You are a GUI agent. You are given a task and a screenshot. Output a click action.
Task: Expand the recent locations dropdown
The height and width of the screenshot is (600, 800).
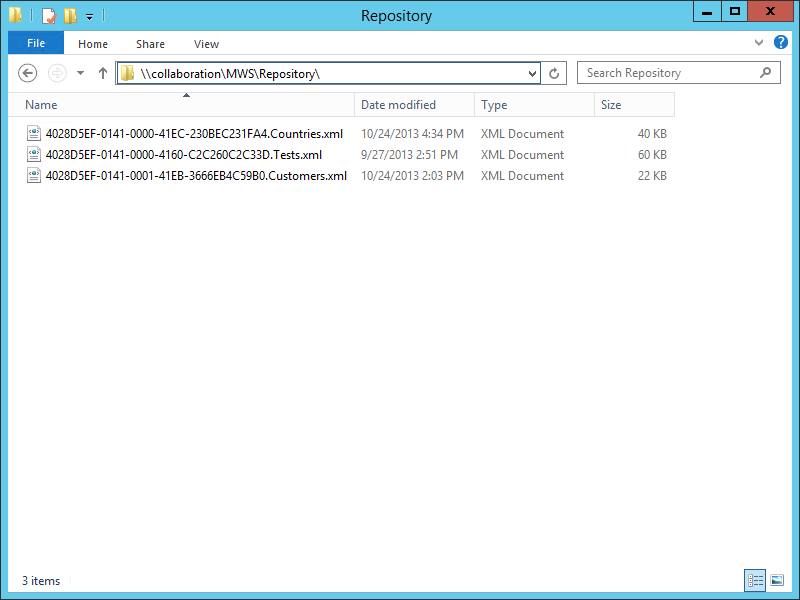point(80,73)
